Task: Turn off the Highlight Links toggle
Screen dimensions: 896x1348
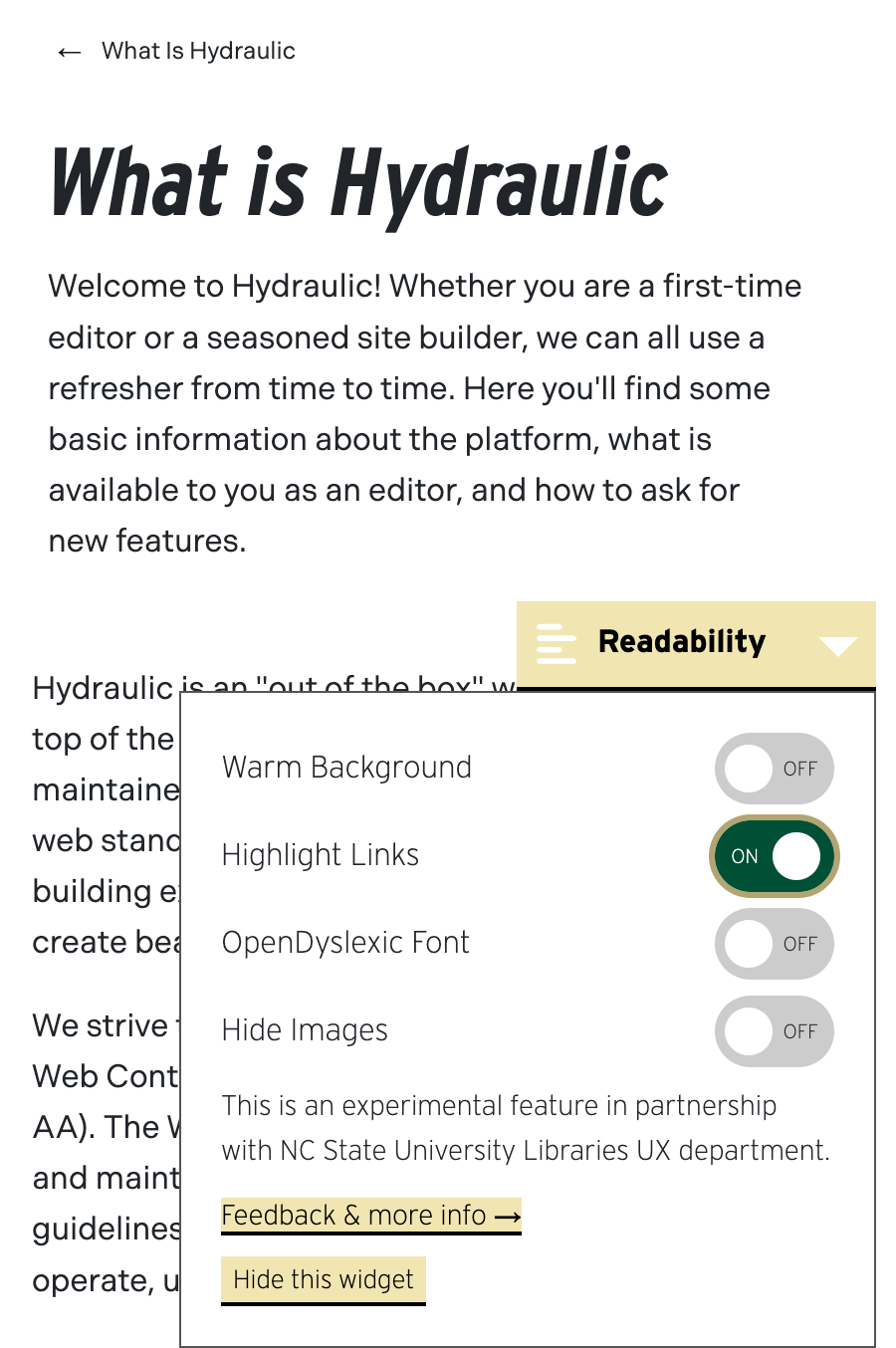Action: tap(774, 856)
